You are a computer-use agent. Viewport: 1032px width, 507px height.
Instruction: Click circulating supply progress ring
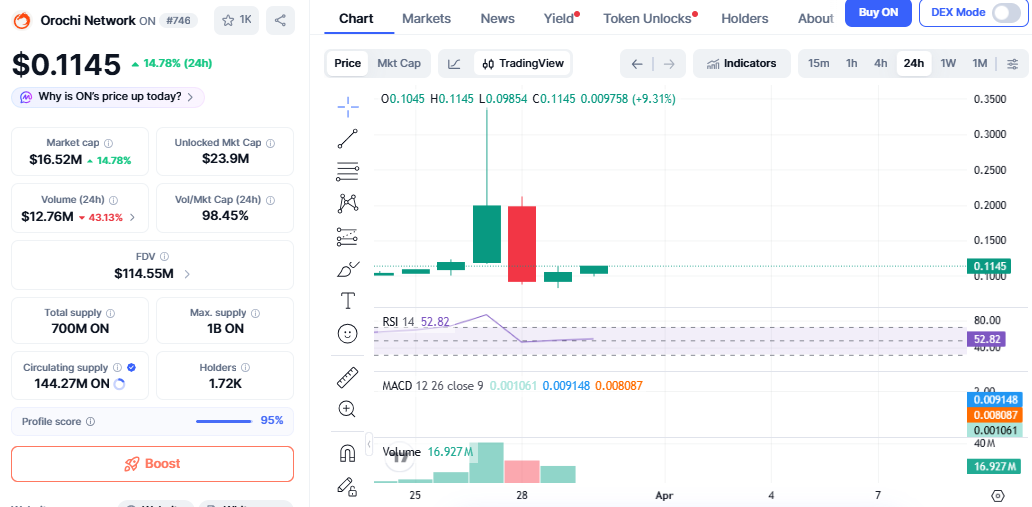119,384
